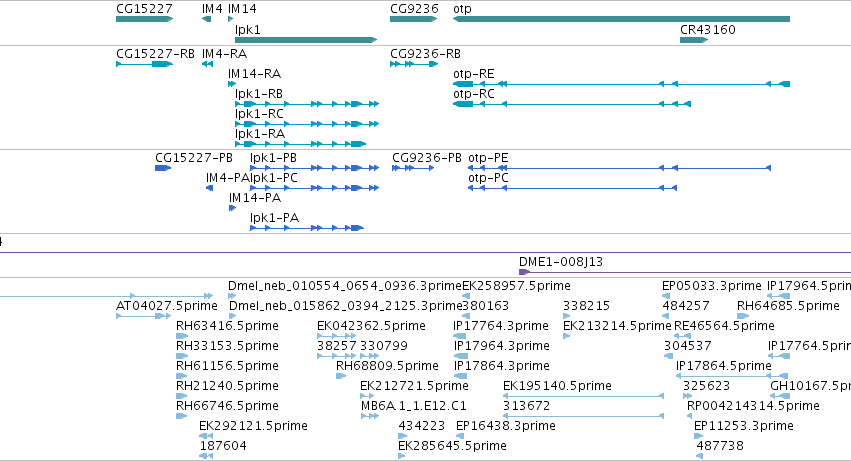The height and width of the screenshot is (461, 851).
Task: Select the IM14-PA protein label
Action: pyautogui.click(x=255, y=198)
